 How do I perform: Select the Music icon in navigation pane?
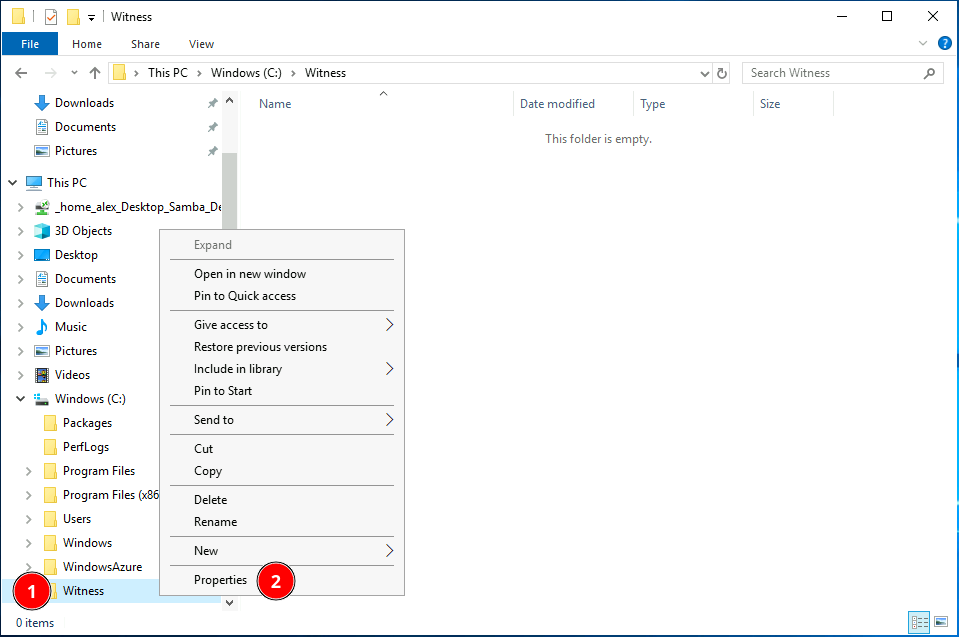coord(42,327)
